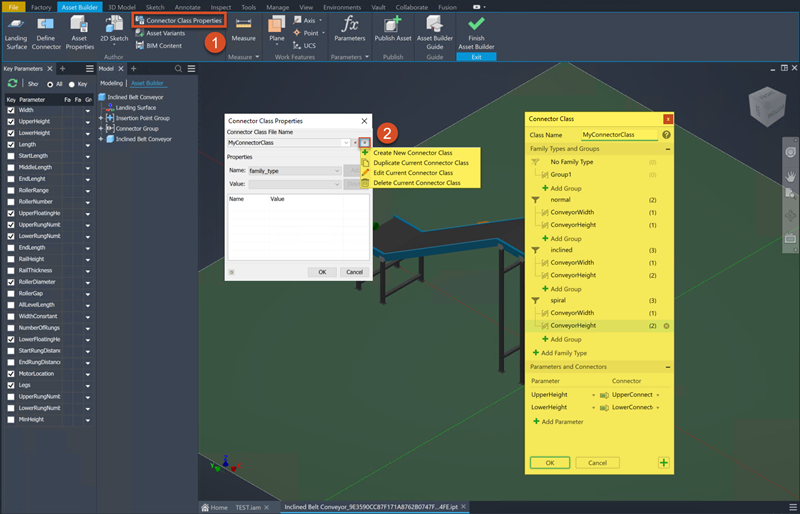Open BIM Content
Viewport: 800px width, 514px height.
(x=159, y=45)
